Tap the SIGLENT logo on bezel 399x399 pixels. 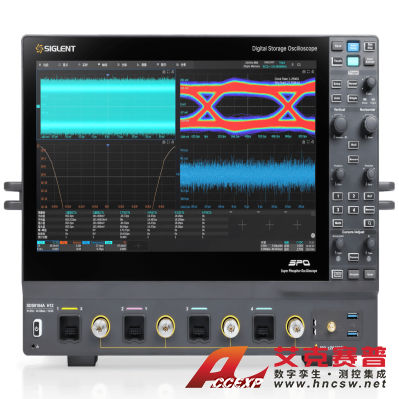pos(56,49)
